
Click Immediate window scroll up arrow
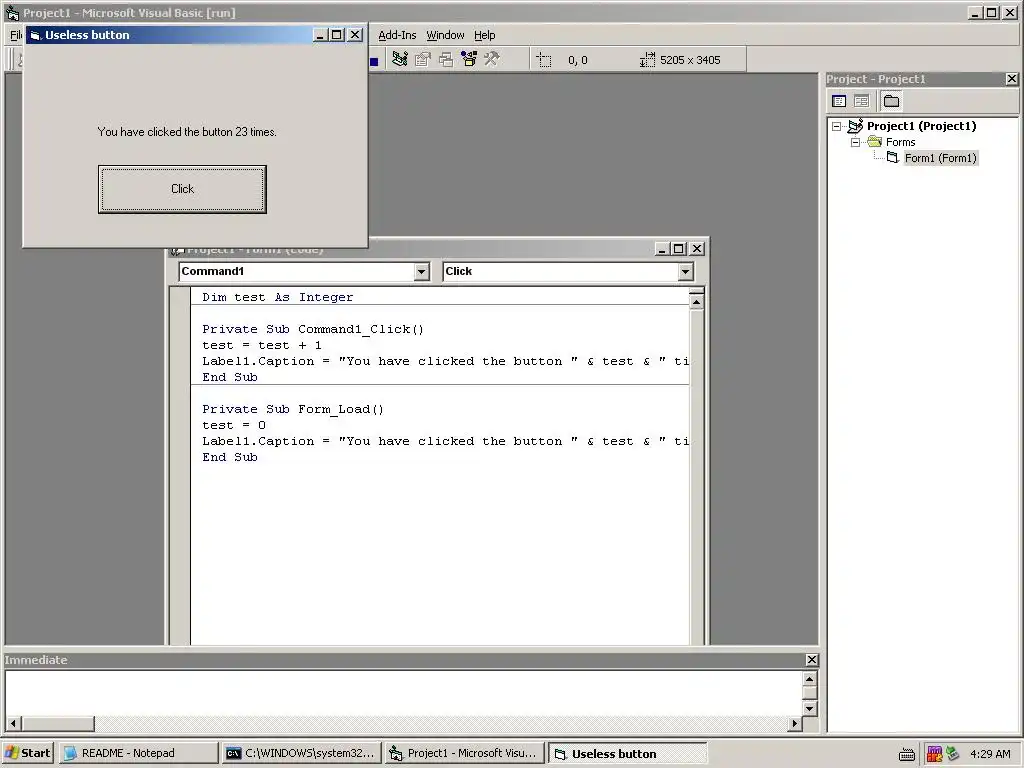[809, 679]
